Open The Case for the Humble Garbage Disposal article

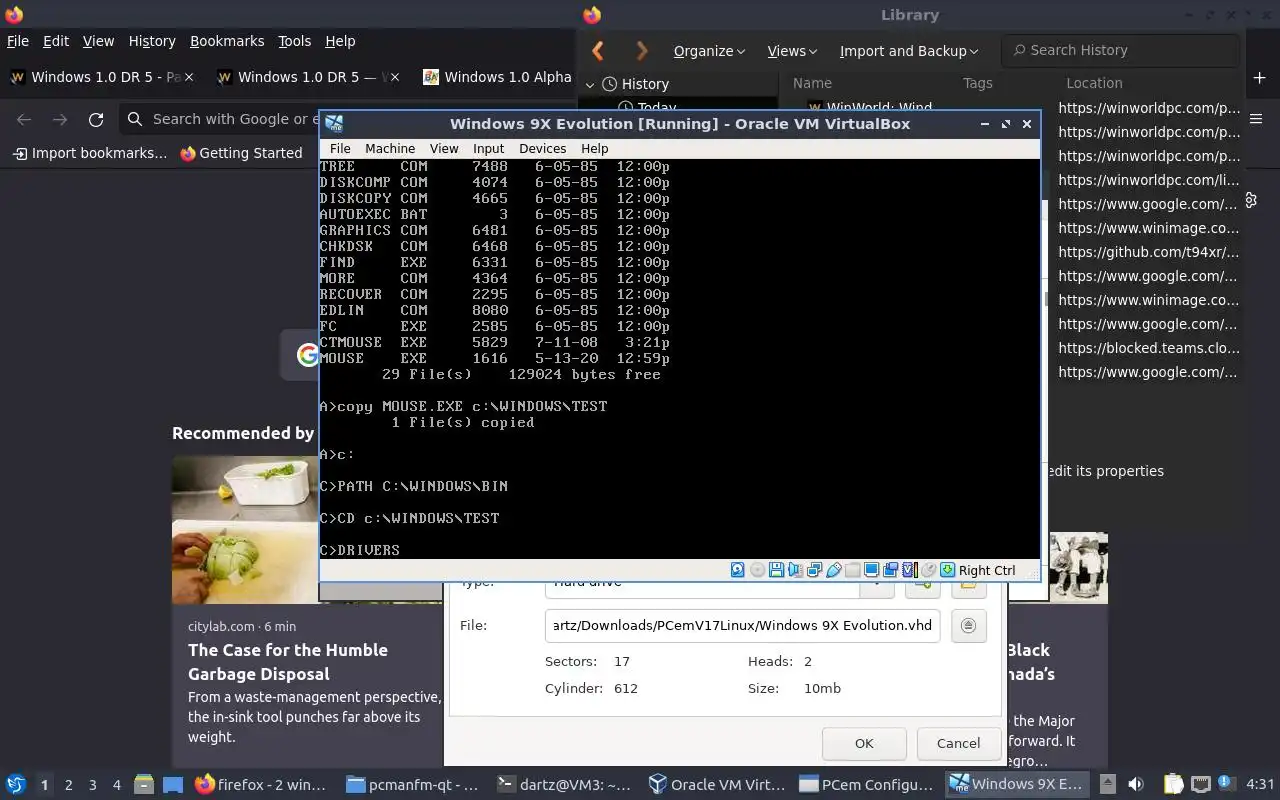pos(288,662)
